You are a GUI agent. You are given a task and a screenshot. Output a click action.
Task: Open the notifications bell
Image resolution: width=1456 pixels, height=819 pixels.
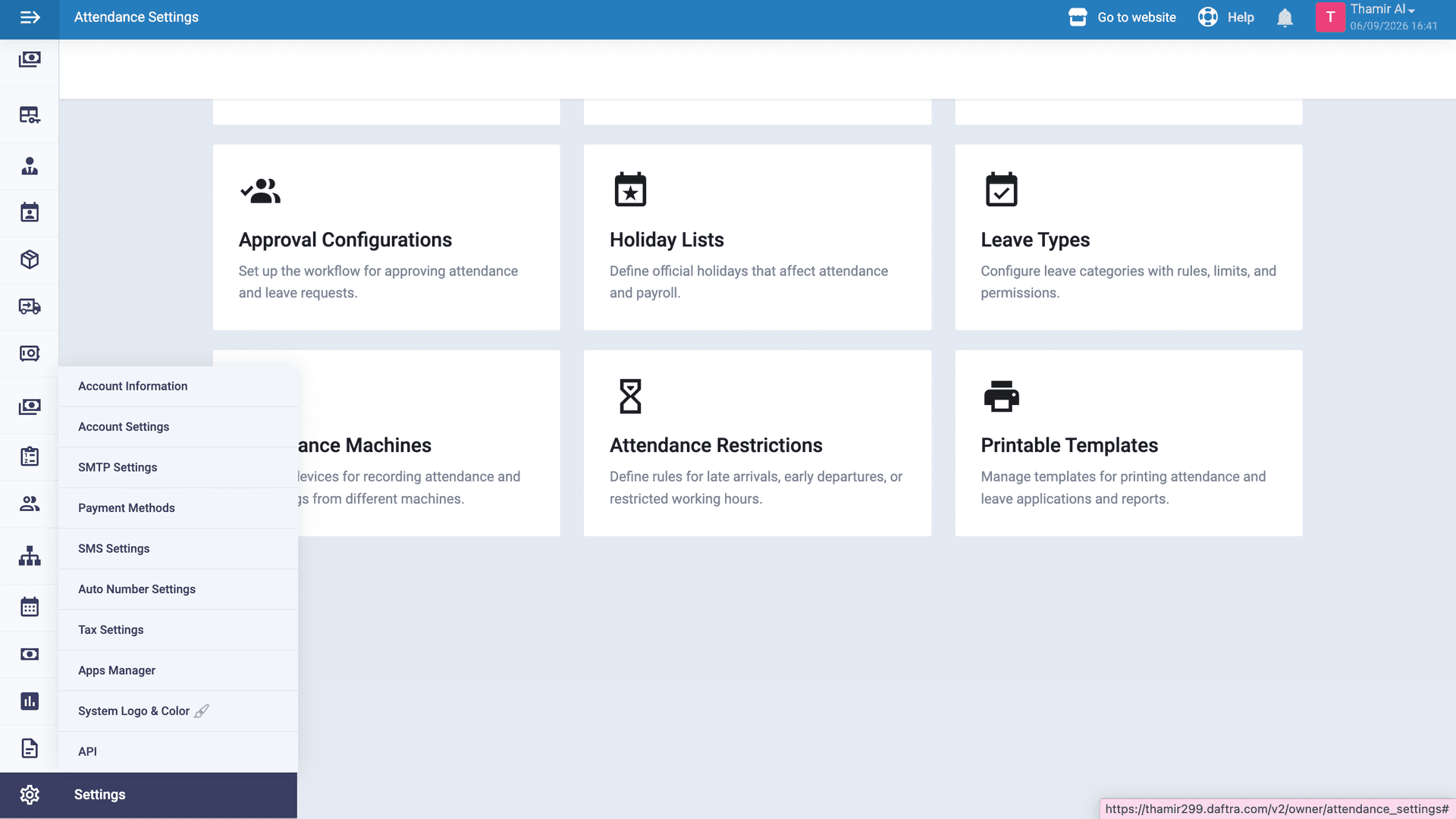(1285, 17)
